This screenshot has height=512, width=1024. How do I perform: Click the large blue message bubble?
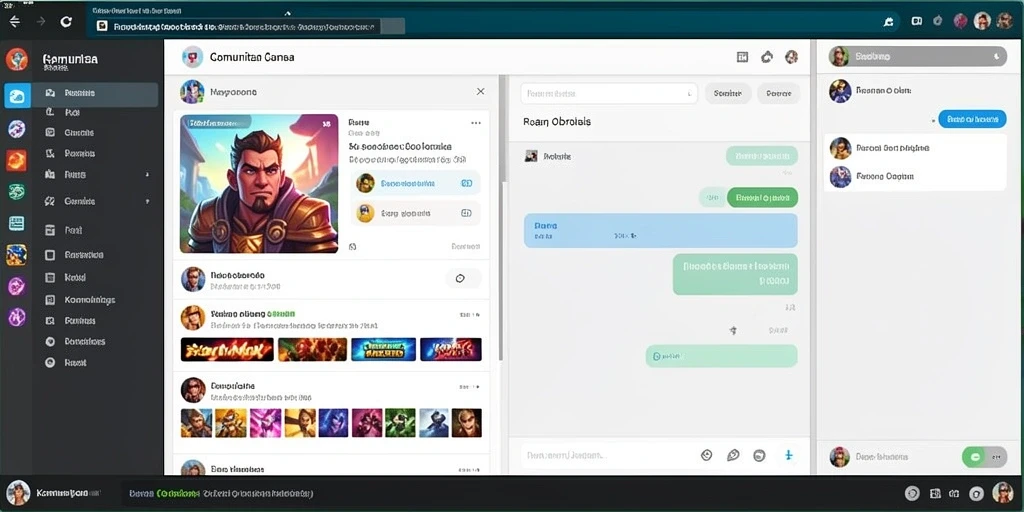(660, 231)
